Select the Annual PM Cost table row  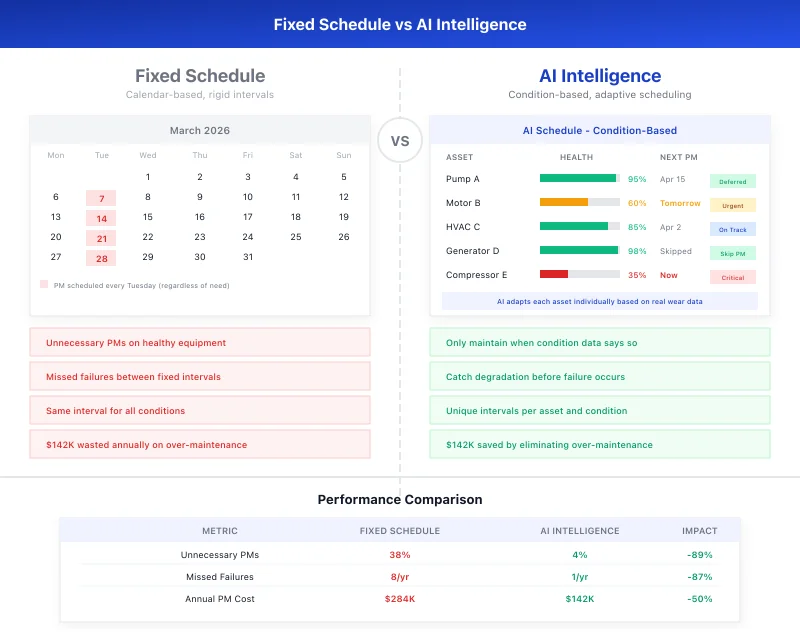(x=400, y=599)
